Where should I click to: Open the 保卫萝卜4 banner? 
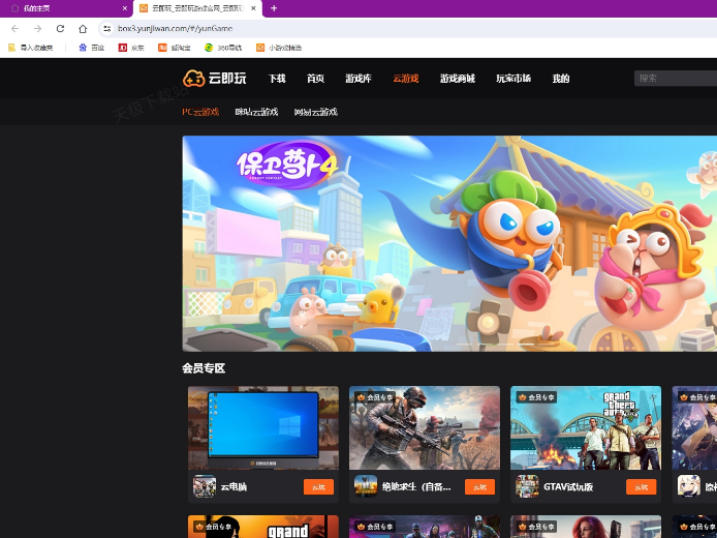[x=449, y=244]
